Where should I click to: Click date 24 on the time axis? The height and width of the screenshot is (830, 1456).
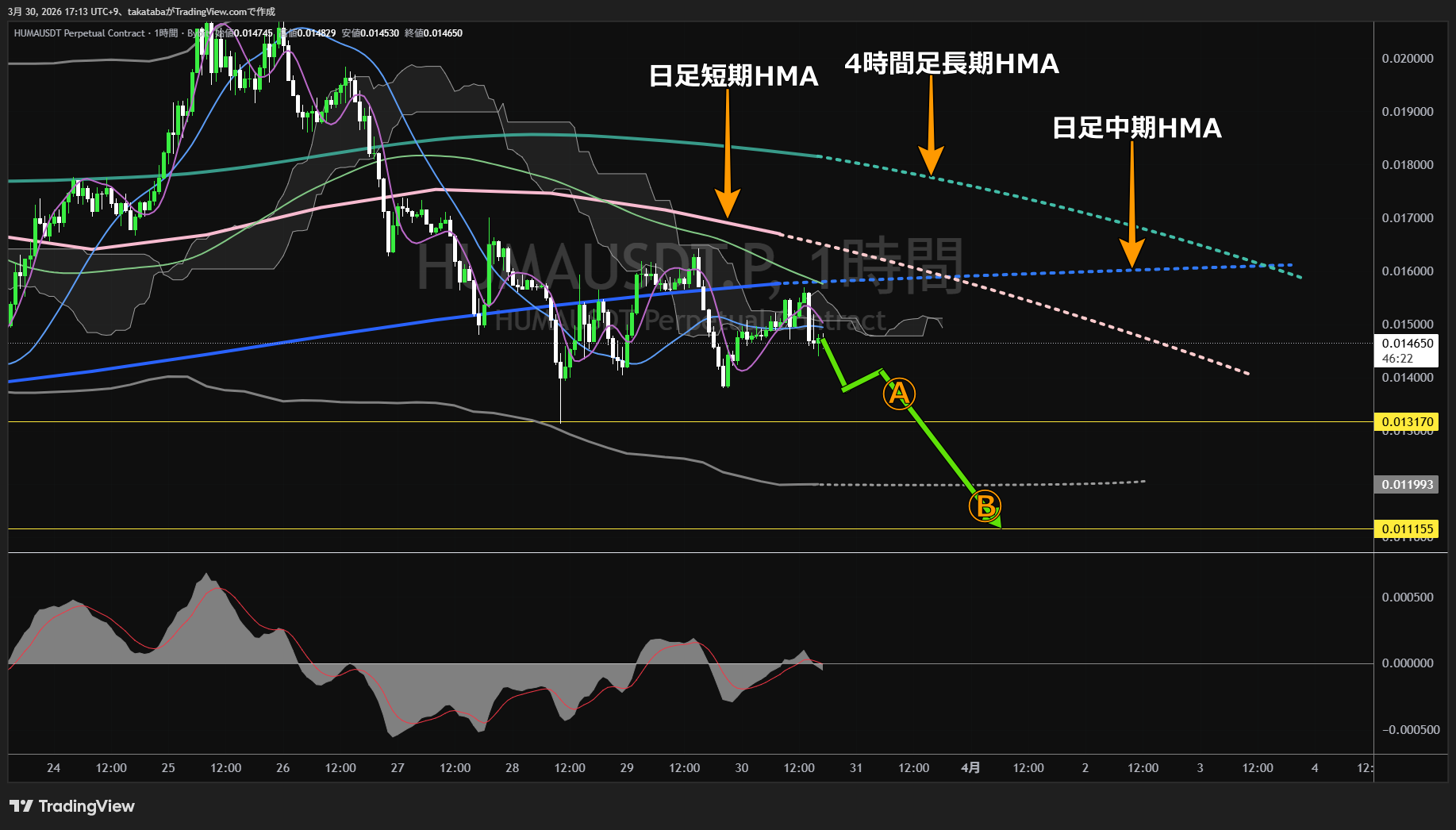53,768
